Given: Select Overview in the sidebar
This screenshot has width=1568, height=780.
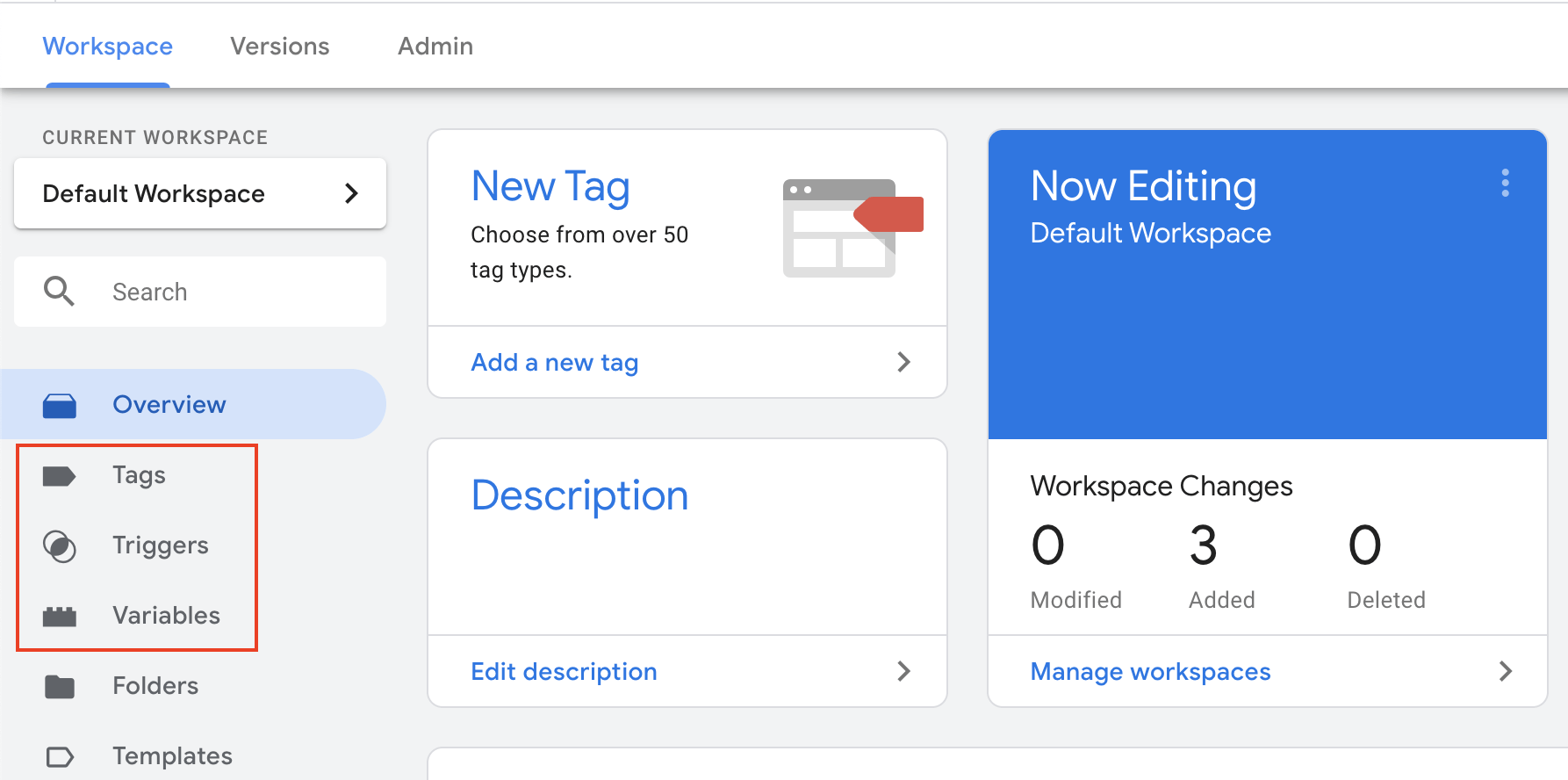Looking at the screenshot, I should pos(193,404).
